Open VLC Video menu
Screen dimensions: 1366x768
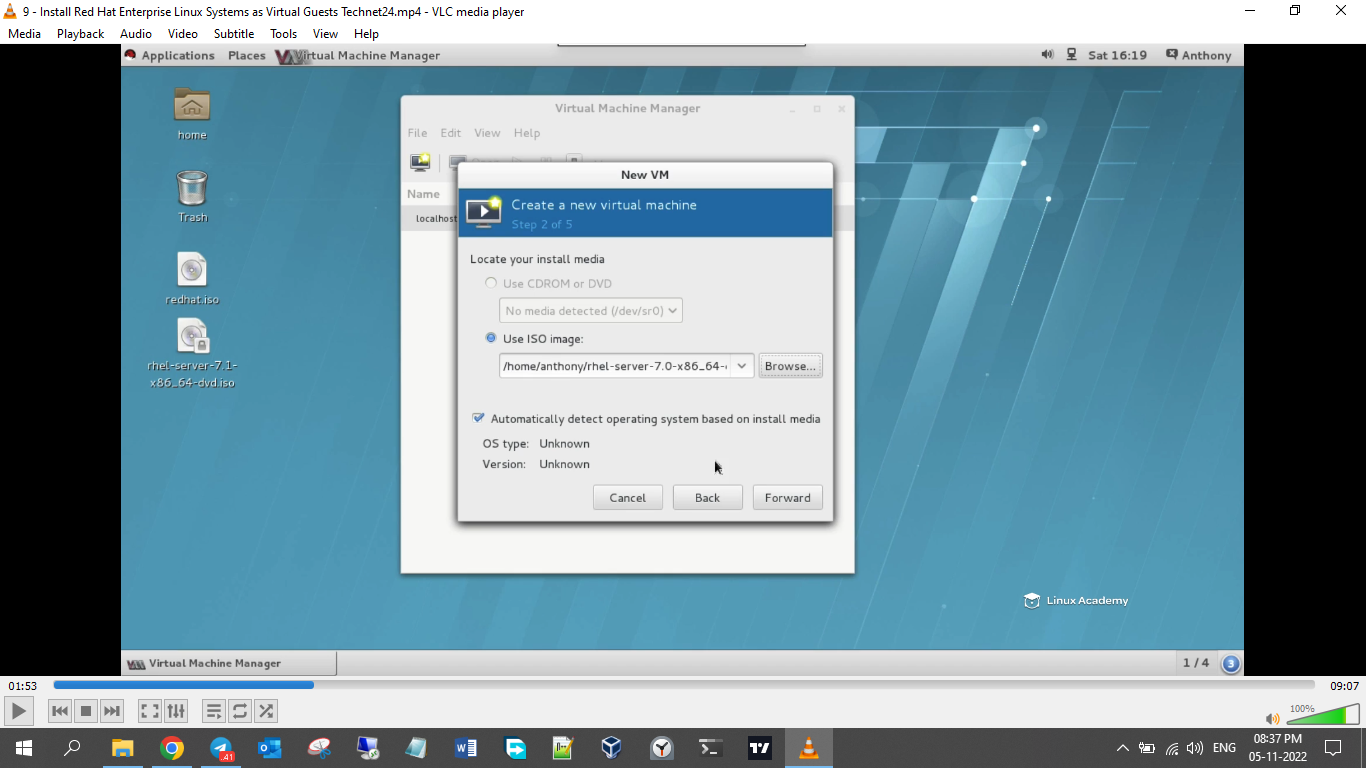click(x=183, y=33)
